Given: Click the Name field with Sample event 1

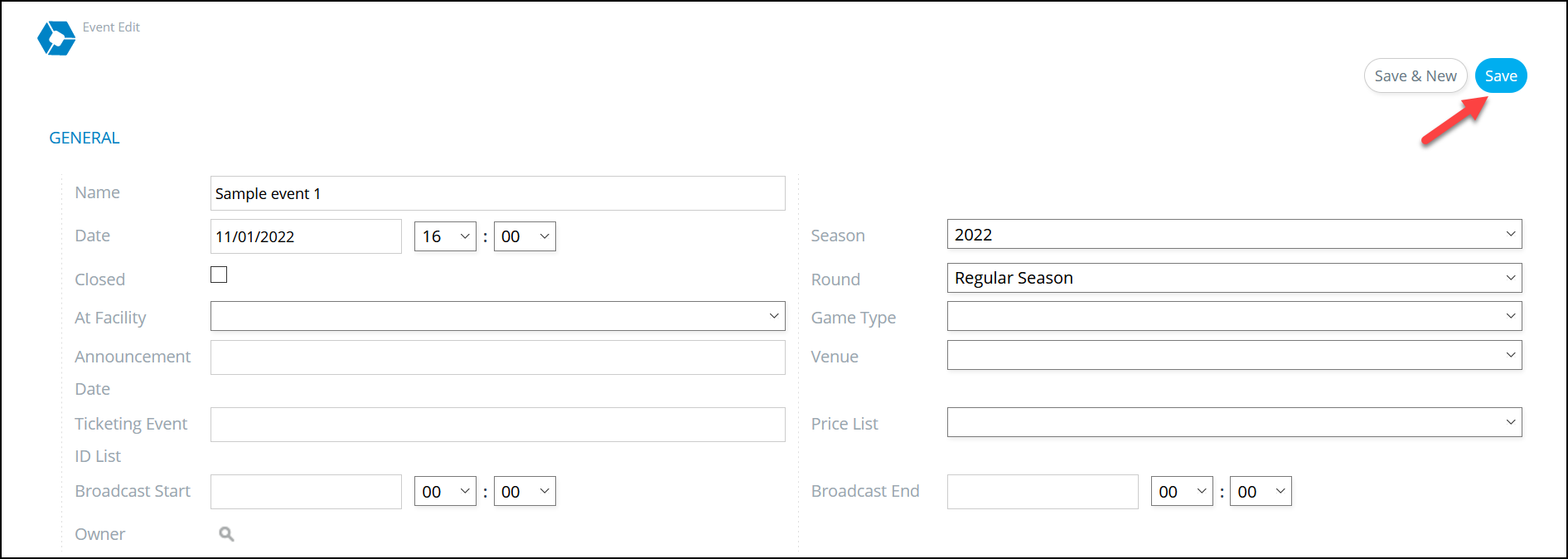Looking at the screenshot, I should [x=497, y=193].
